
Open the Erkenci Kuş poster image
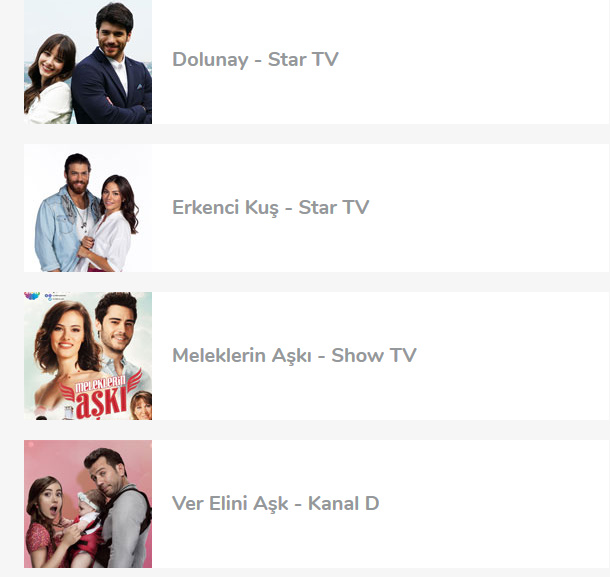coord(88,208)
